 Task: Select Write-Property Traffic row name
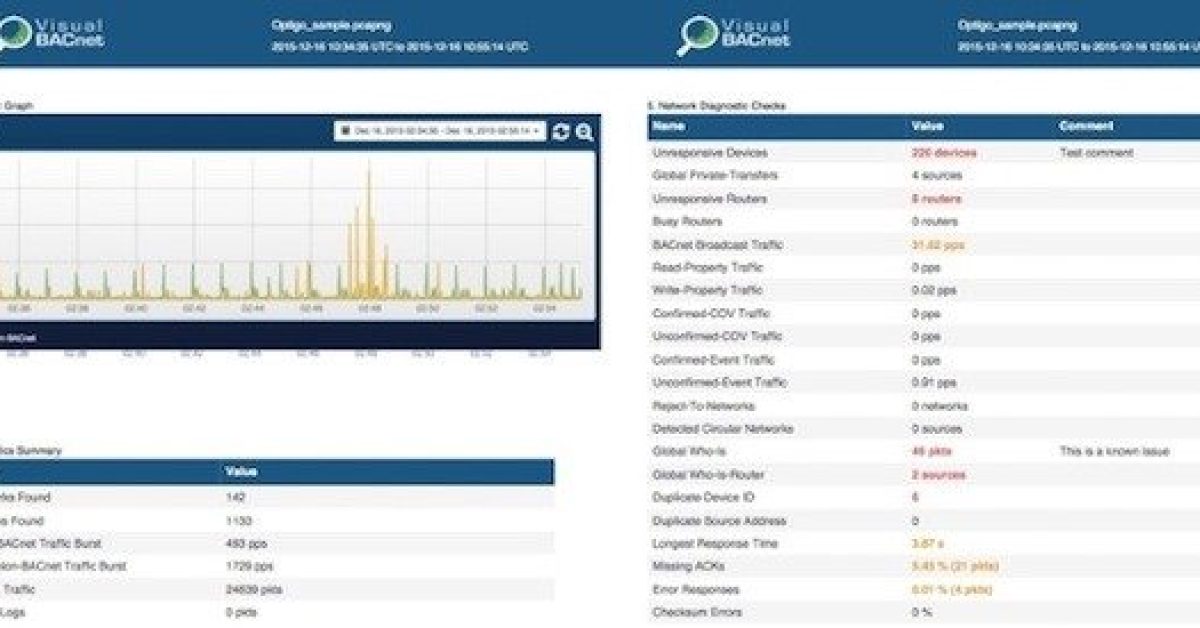[707, 291]
